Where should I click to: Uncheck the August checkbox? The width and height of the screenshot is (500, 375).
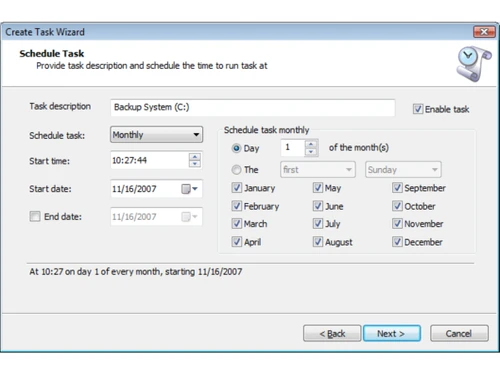[x=318, y=241]
